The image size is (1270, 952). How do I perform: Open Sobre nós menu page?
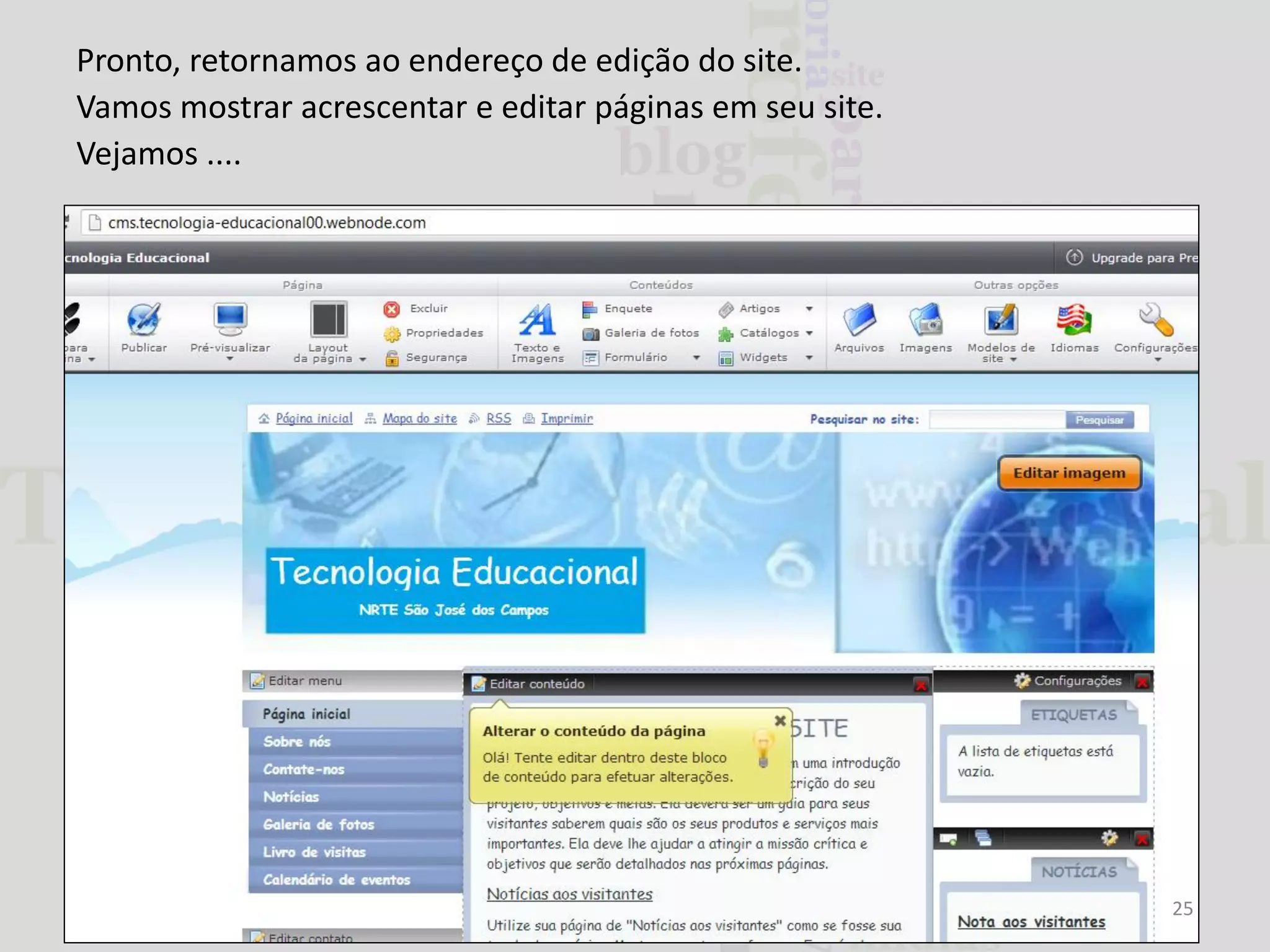tap(355, 742)
